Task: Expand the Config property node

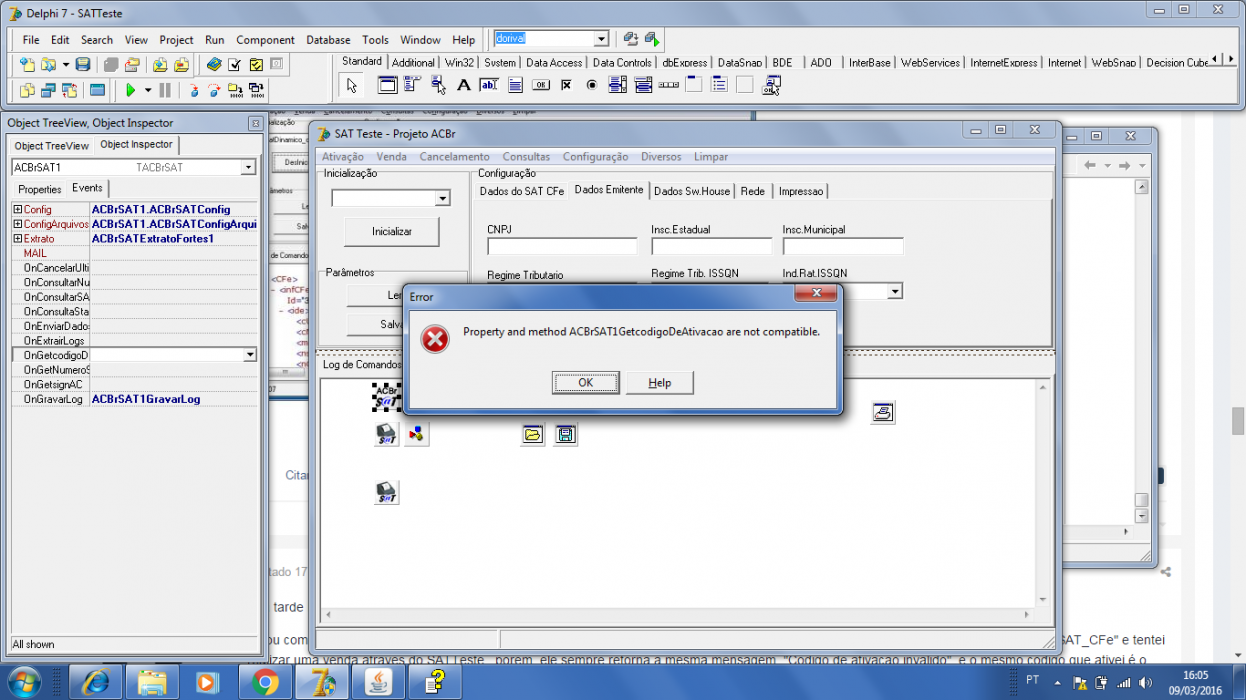Action: pyautogui.click(x=17, y=209)
